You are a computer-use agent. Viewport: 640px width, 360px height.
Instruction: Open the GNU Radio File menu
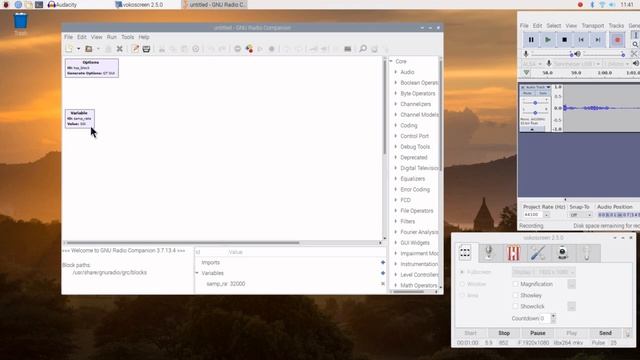pos(69,37)
